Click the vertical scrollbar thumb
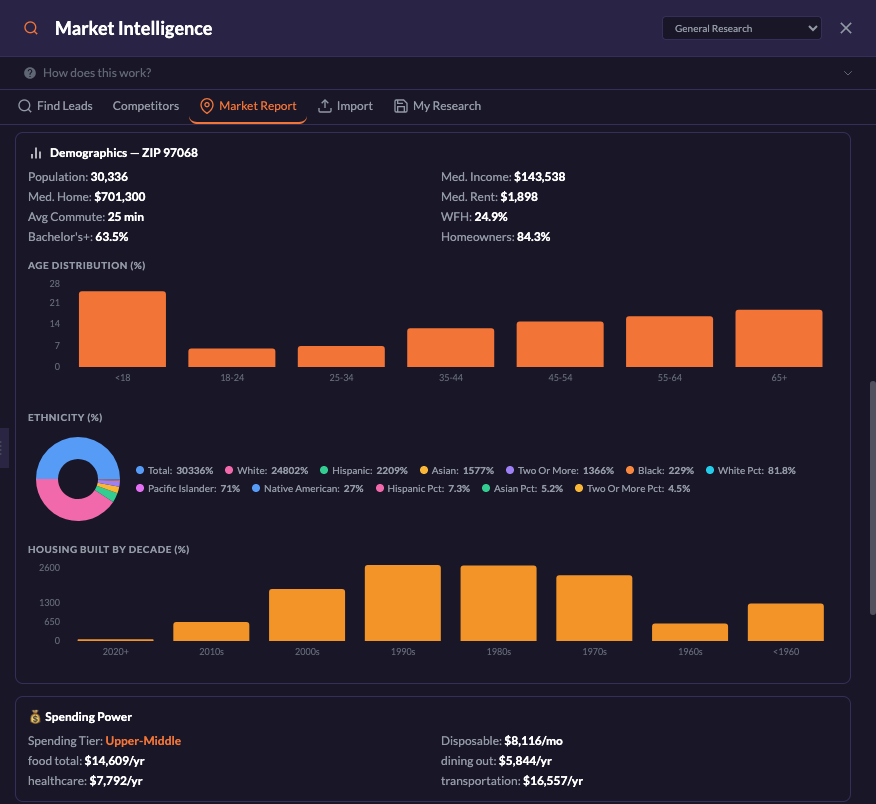 point(872,498)
